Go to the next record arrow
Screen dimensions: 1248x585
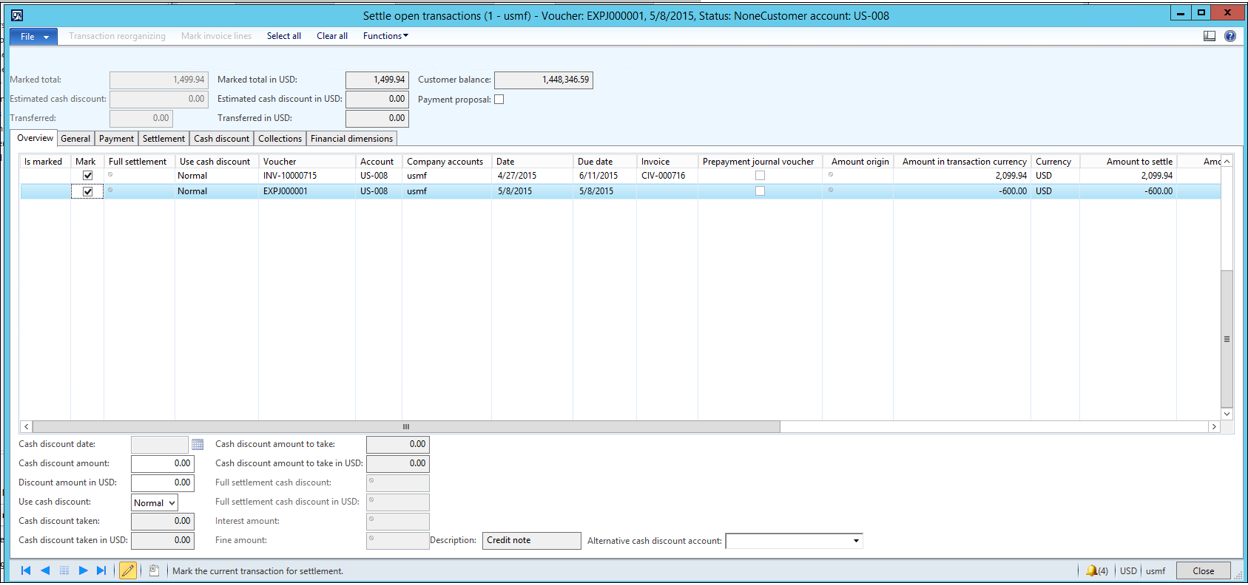(83, 571)
